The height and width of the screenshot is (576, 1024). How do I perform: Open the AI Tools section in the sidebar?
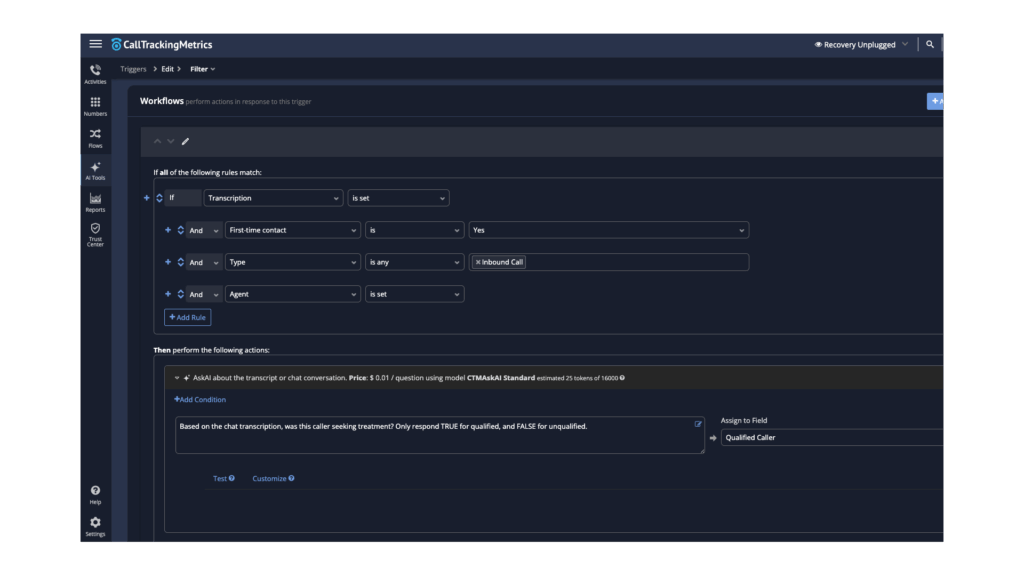(94, 172)
